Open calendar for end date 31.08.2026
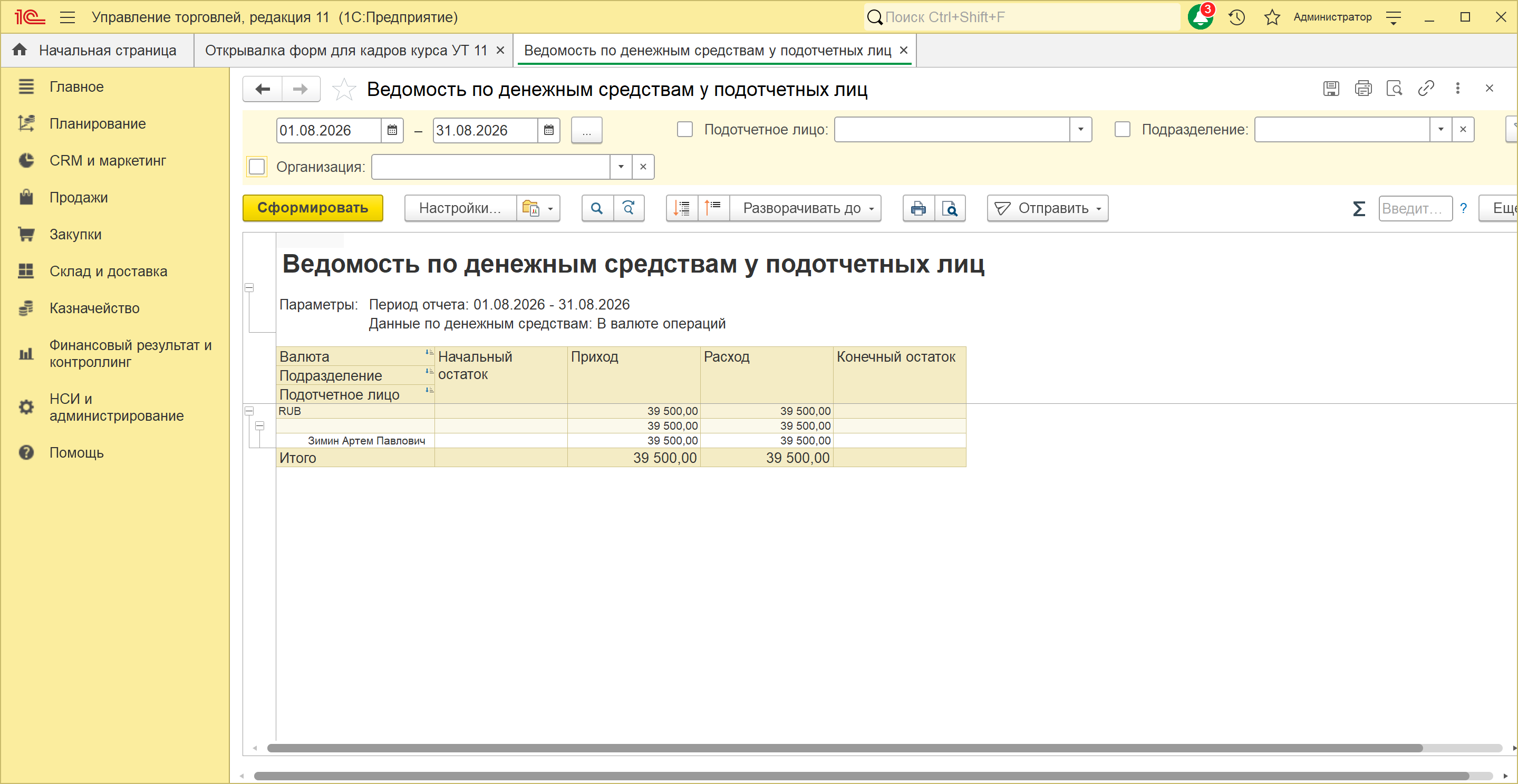Screen dimensions: 1518x784 549,130
